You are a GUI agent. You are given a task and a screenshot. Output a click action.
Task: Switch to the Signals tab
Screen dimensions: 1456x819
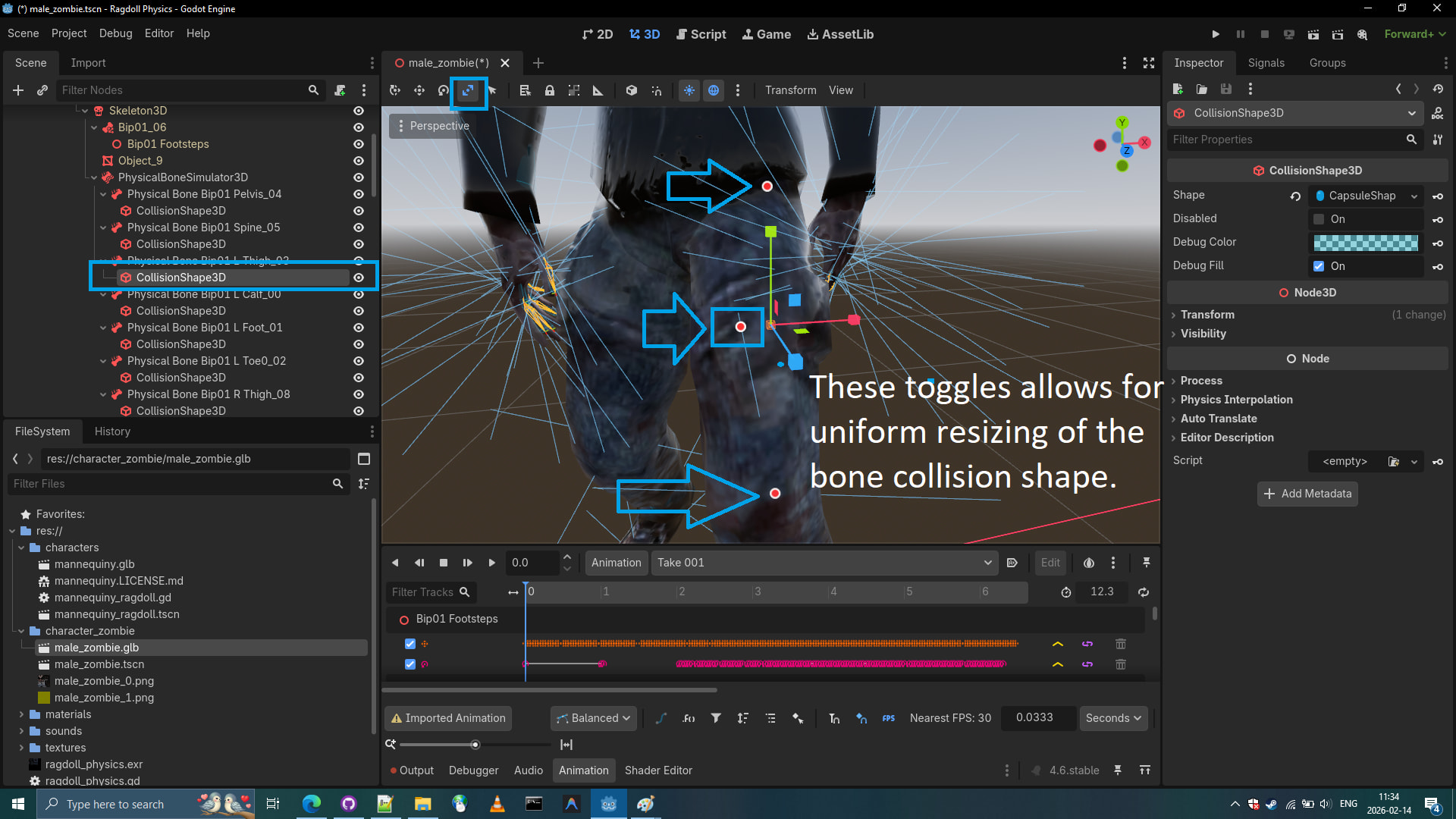[x=1266, y=63]
